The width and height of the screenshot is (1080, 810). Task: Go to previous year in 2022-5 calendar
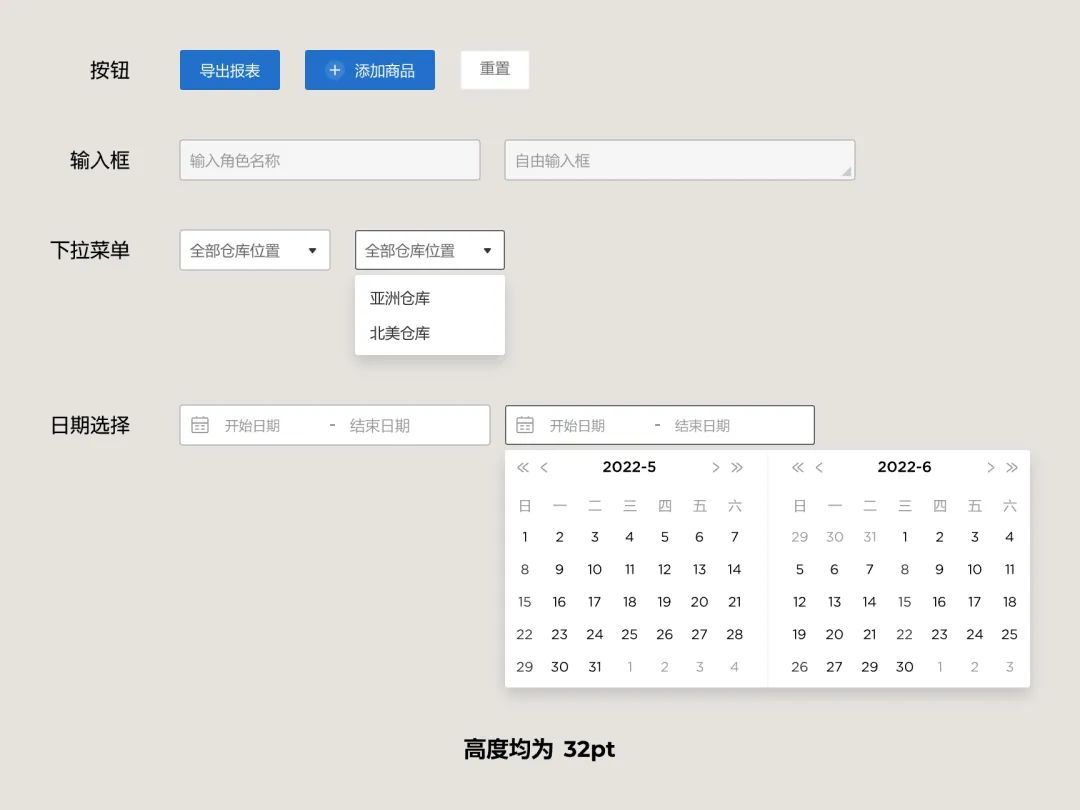pyautogui.click(x=523, y=468)
